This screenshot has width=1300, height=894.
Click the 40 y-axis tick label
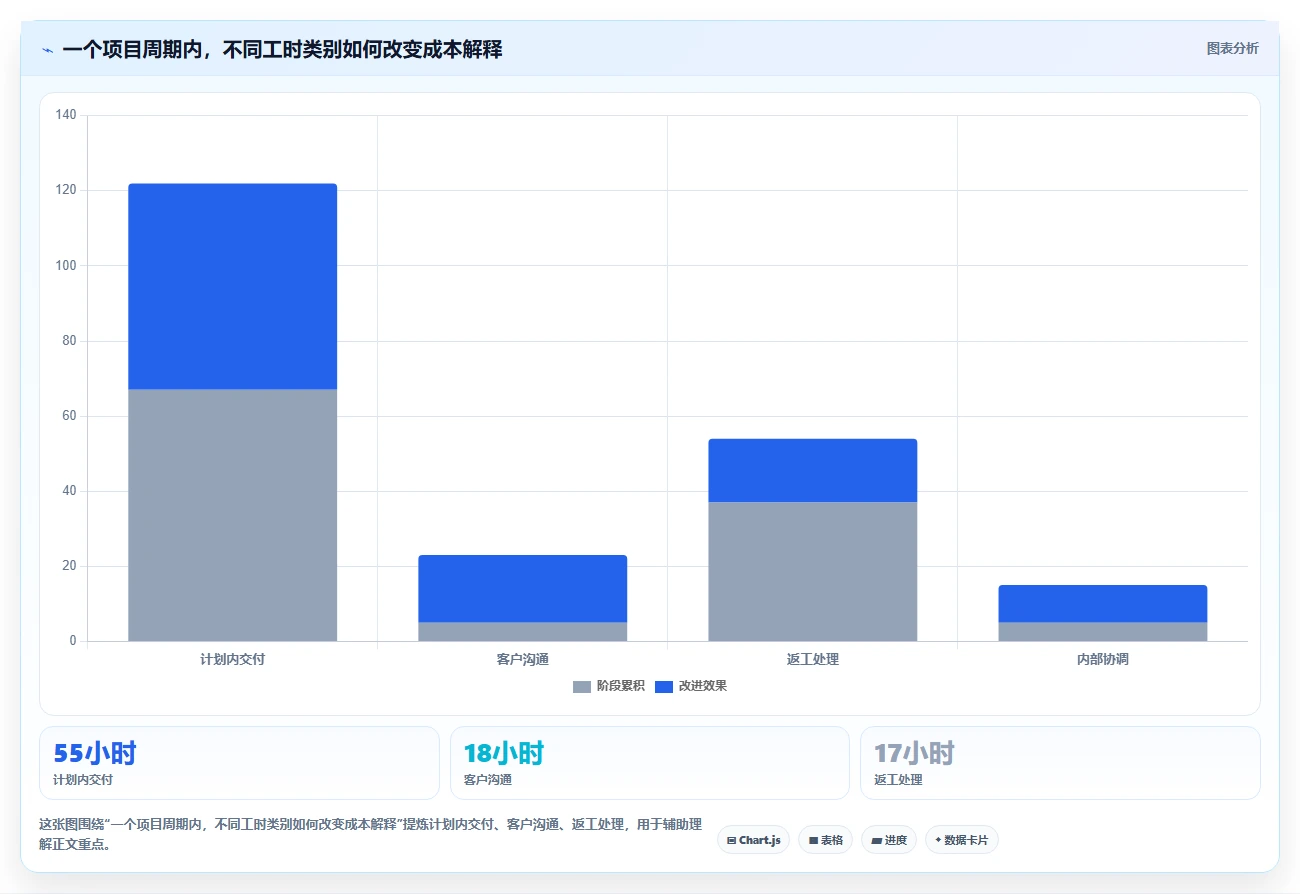click(69, 491)
